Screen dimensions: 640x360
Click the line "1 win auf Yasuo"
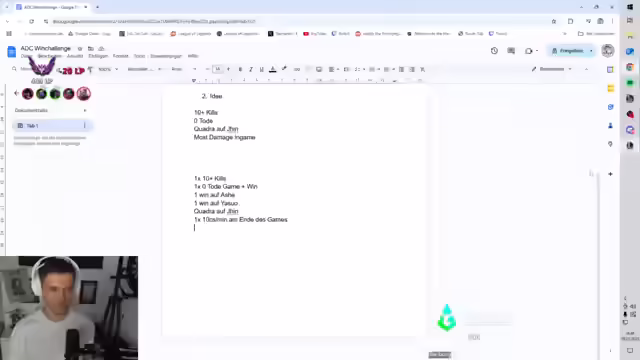(x=216, y=203)
